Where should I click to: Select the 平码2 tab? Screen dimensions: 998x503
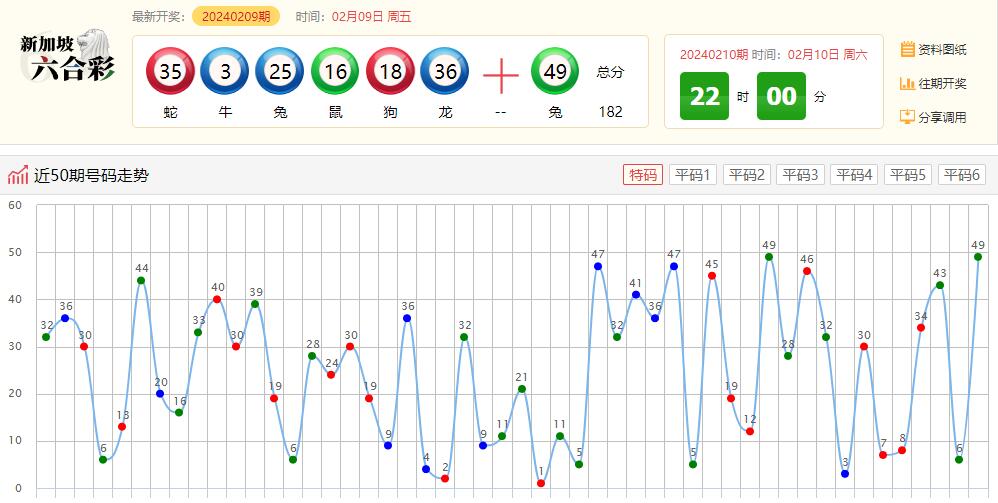747,175
